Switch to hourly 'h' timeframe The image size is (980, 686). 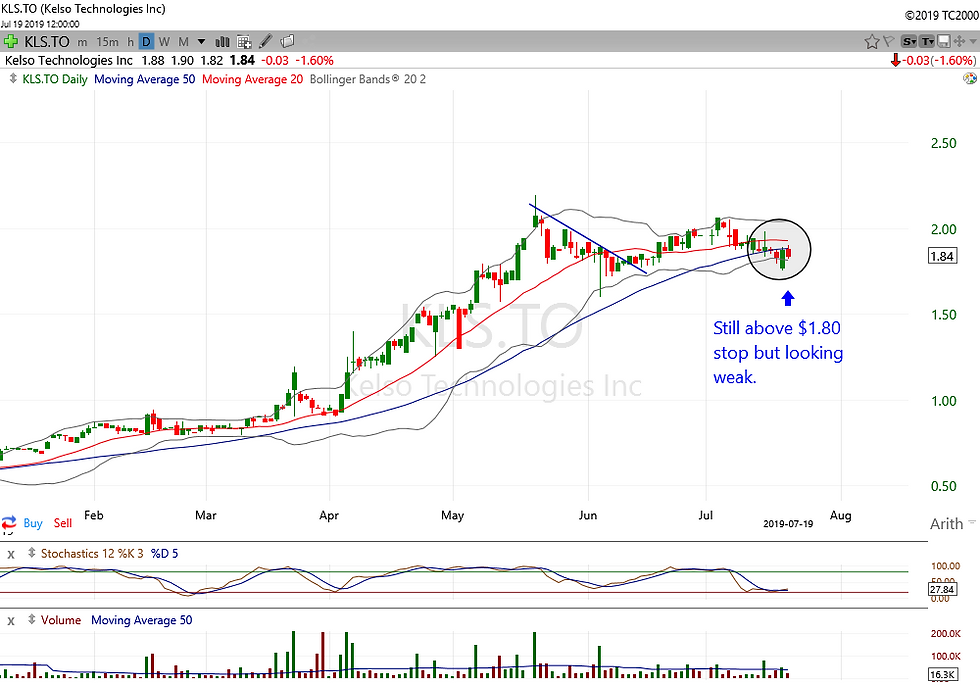130,42
